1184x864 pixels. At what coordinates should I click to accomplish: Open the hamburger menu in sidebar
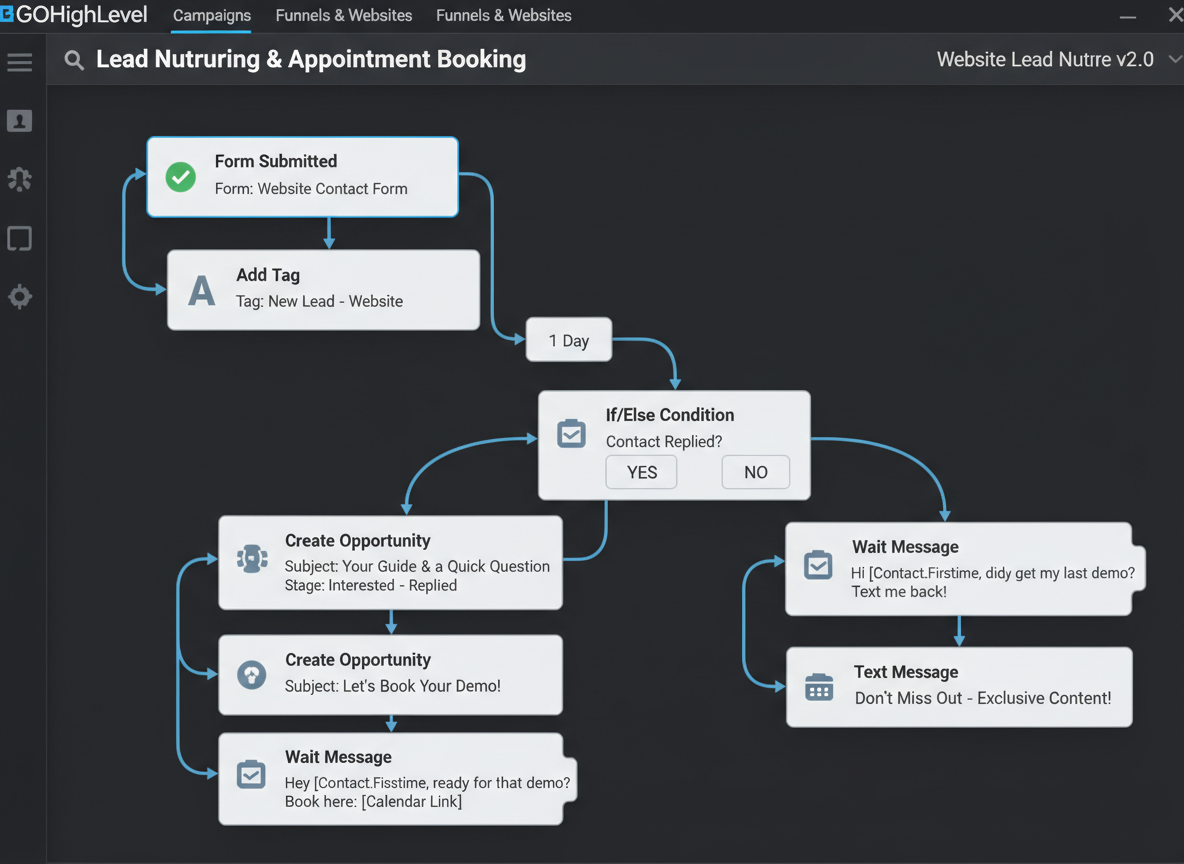pos(20,62)
